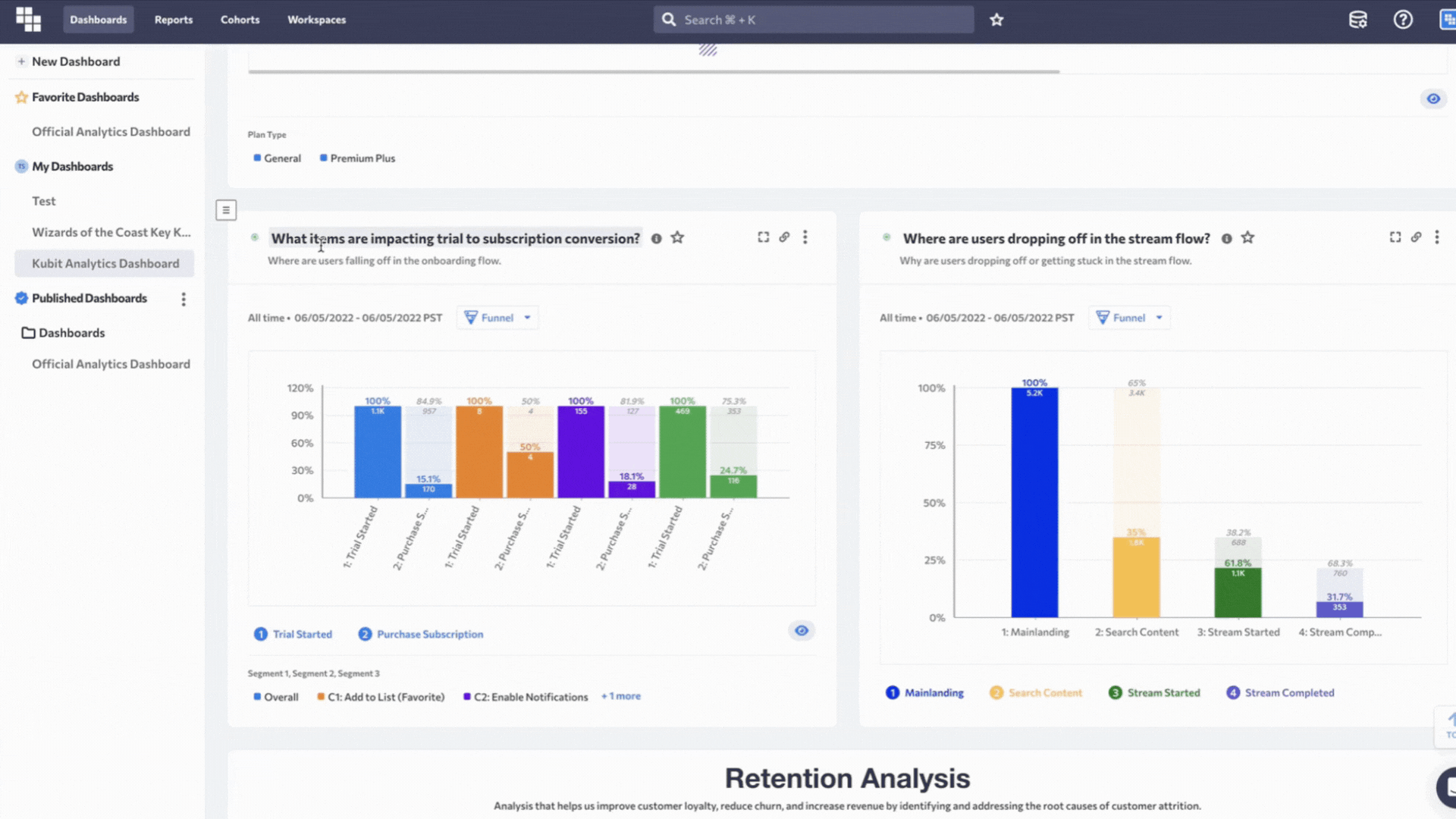Click the horizontal scrollbar above Plan Type
This screenshot has height=819, width=1456.
654,71
